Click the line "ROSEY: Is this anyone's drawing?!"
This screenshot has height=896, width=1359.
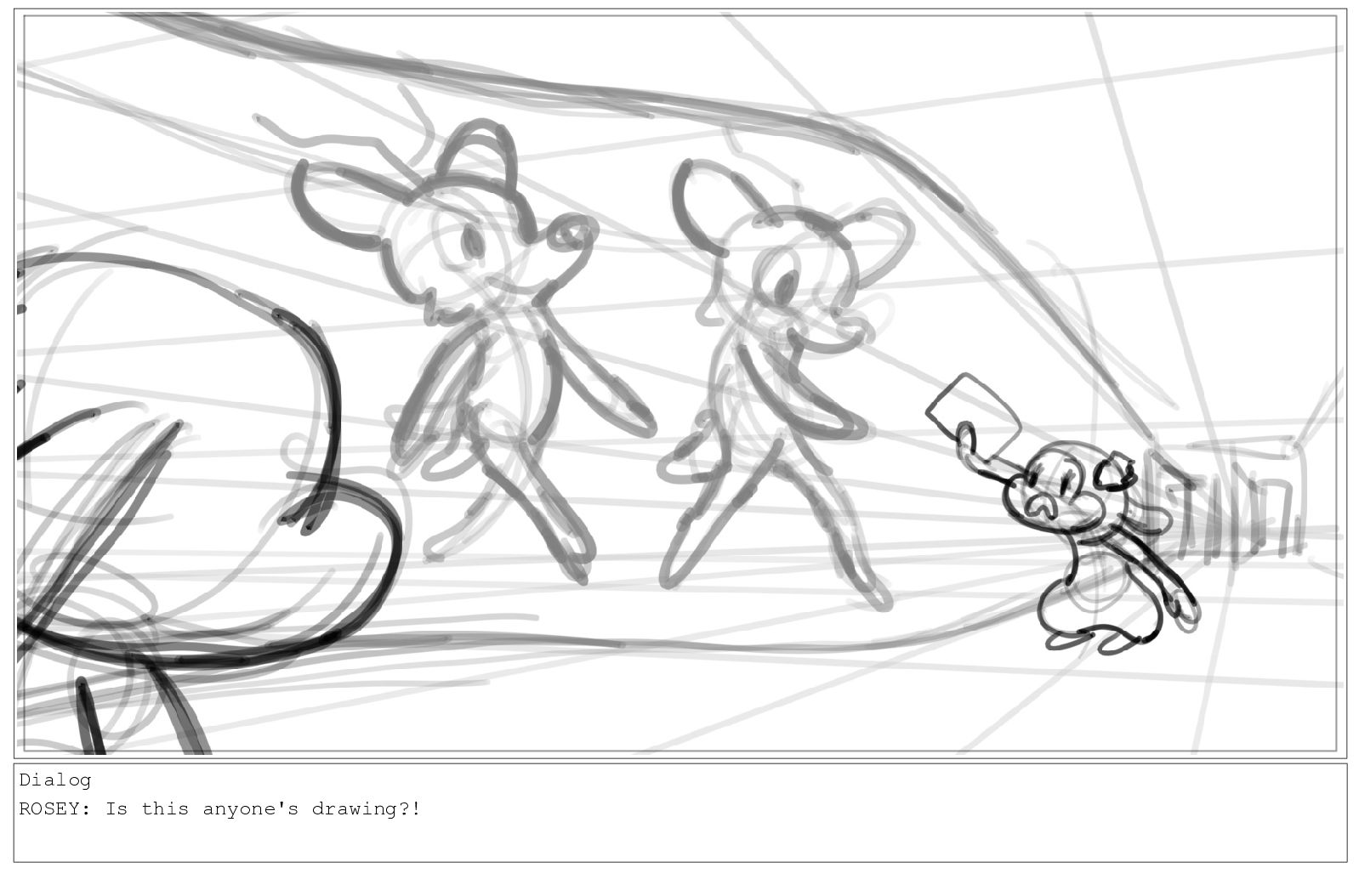coord(219,808)
